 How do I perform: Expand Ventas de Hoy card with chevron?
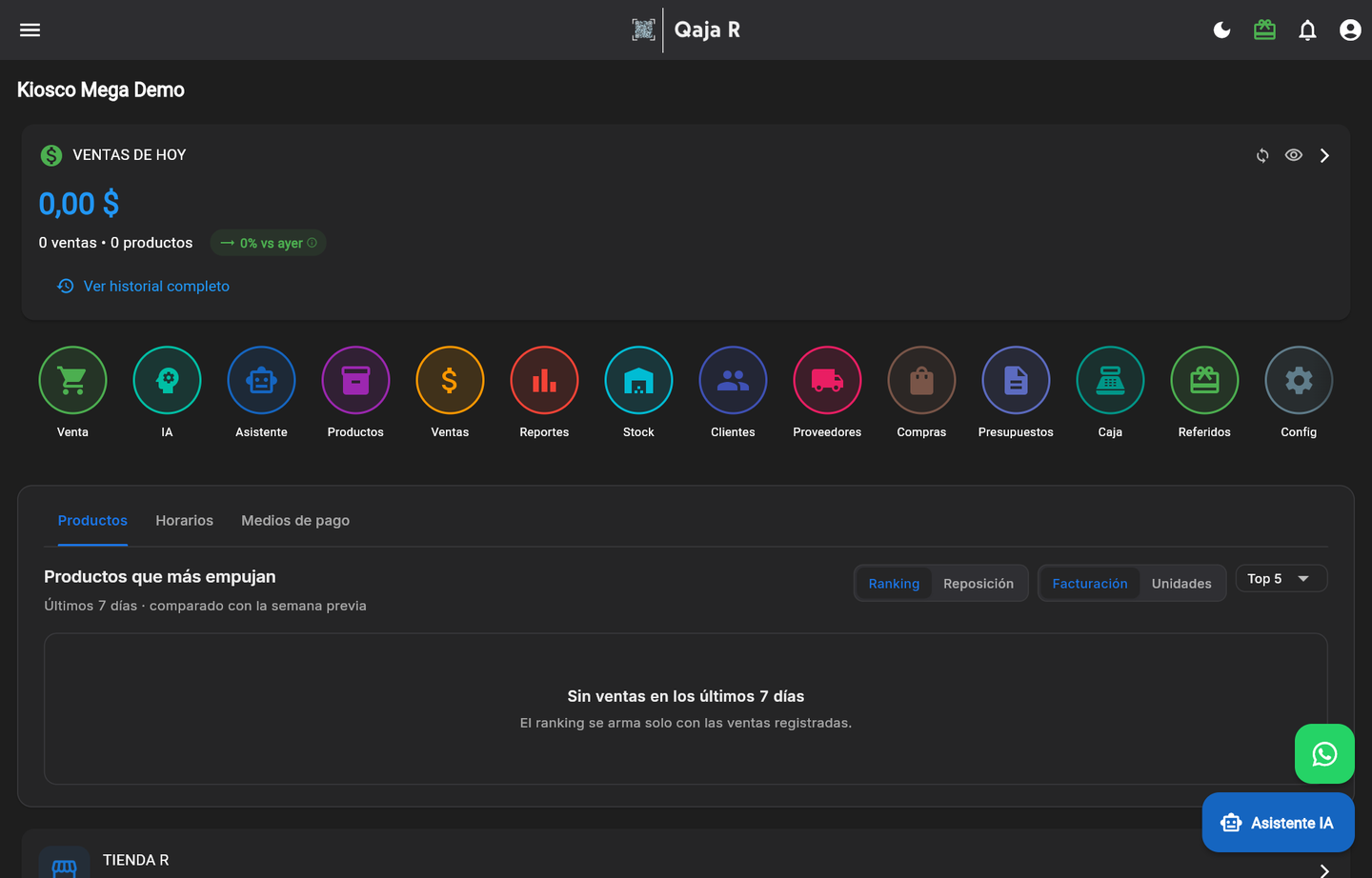(1324, 155)
